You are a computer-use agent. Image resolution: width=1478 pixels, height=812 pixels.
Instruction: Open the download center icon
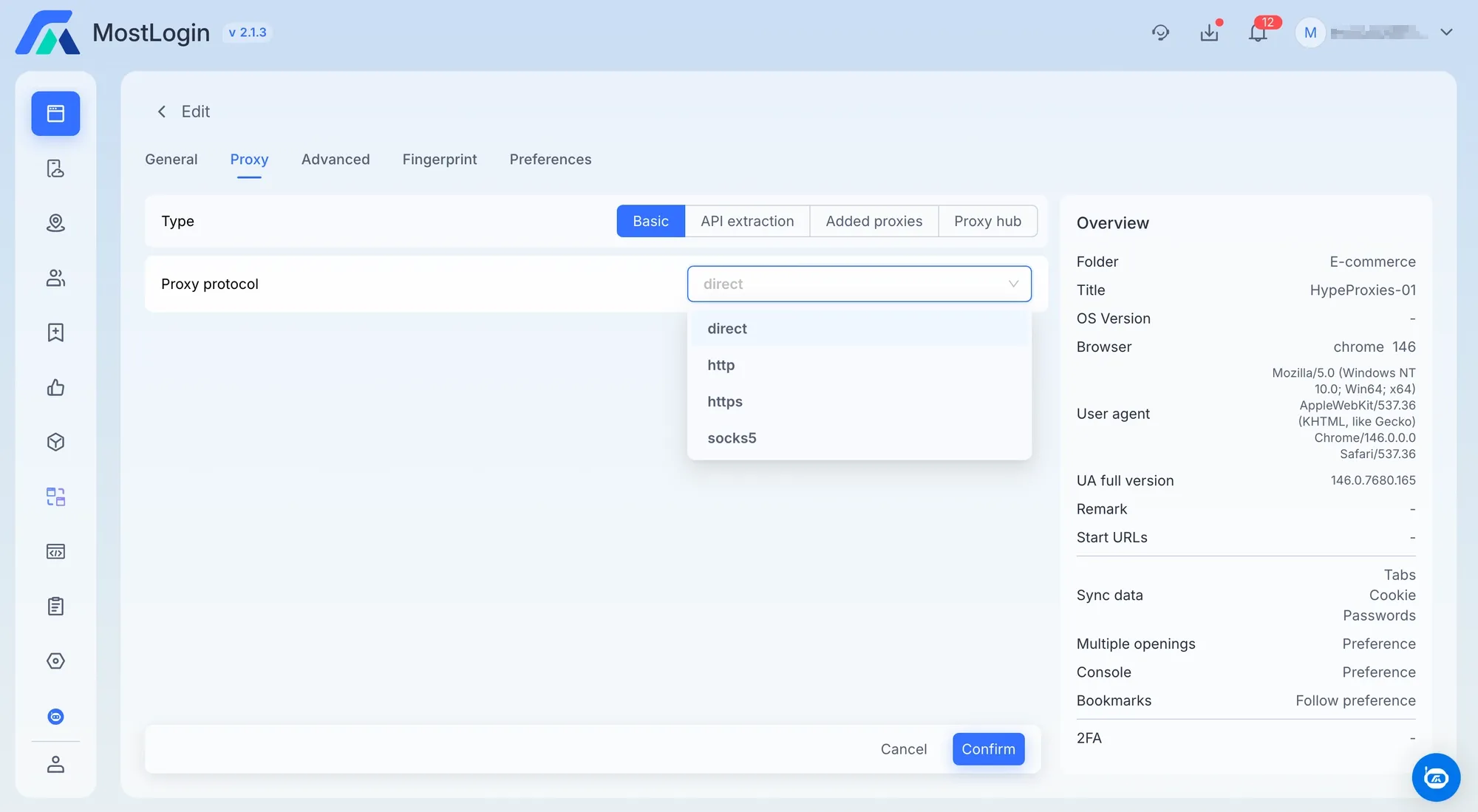tap(1209, 33)
